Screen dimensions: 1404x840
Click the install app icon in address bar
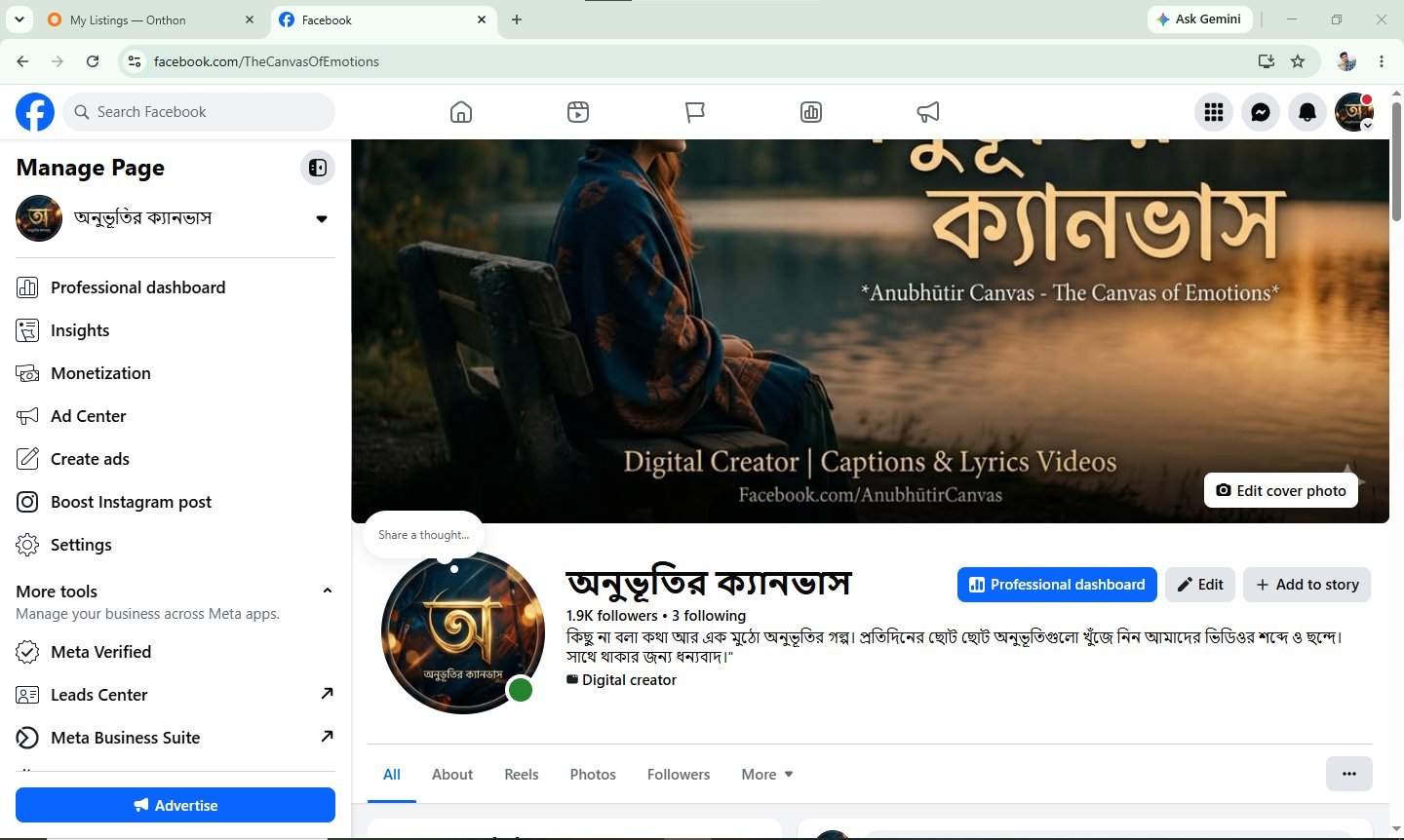click(x=1266, y=61)
